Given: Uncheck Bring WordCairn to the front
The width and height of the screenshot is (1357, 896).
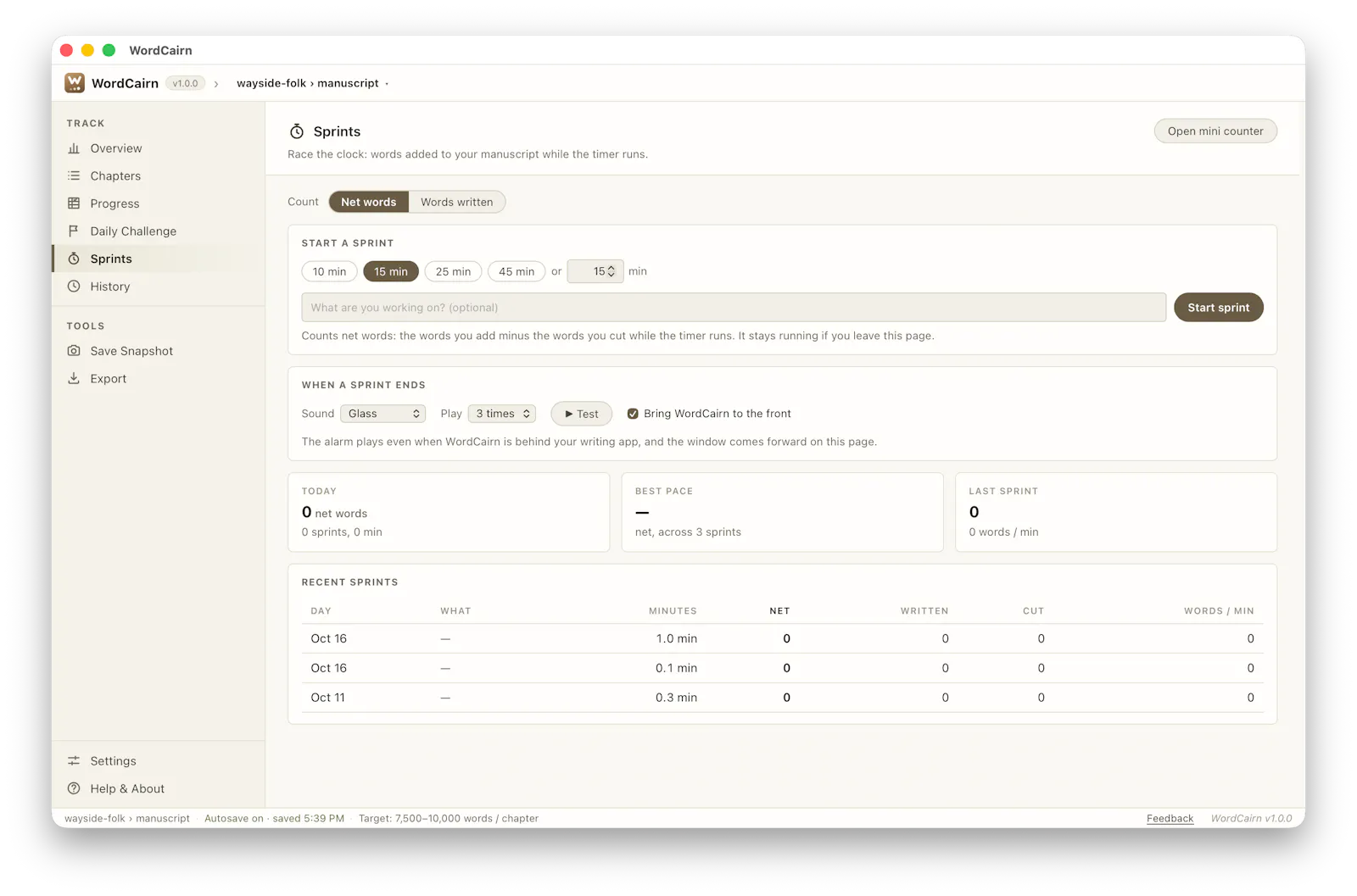Looking at the screenshot, I should (x=633, y=414).
